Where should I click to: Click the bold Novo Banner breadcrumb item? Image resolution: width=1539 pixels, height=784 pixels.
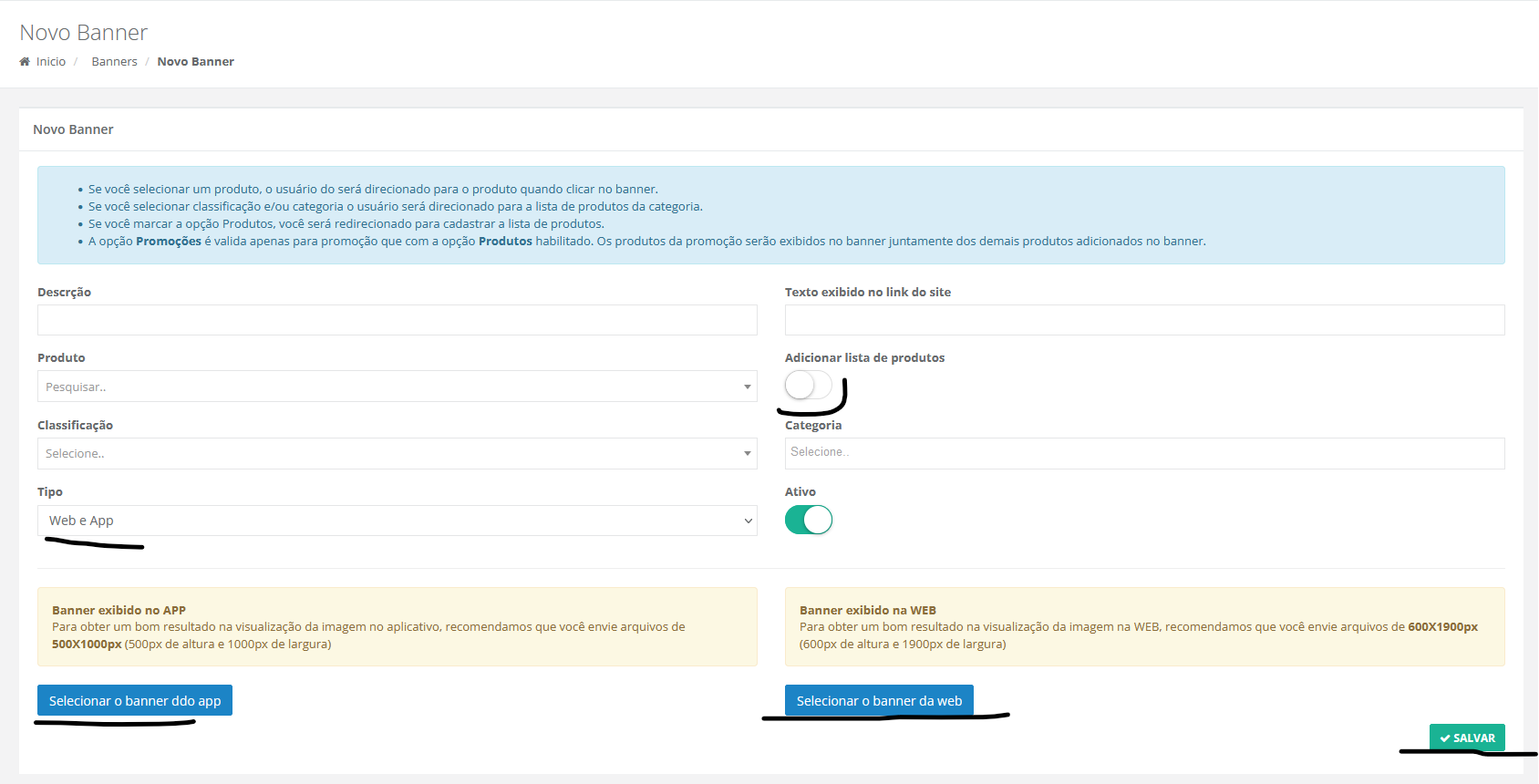[195, 62]
